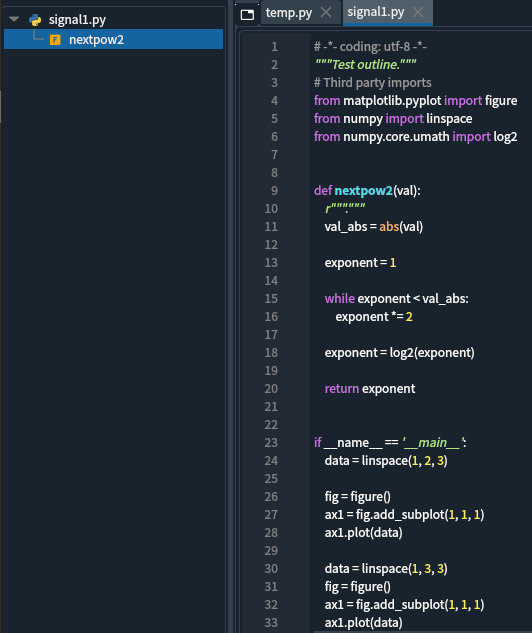The image size is (532, 633).
Task: Click ax1 = fig.add_subplot on line 32
Action: (404, 605)
